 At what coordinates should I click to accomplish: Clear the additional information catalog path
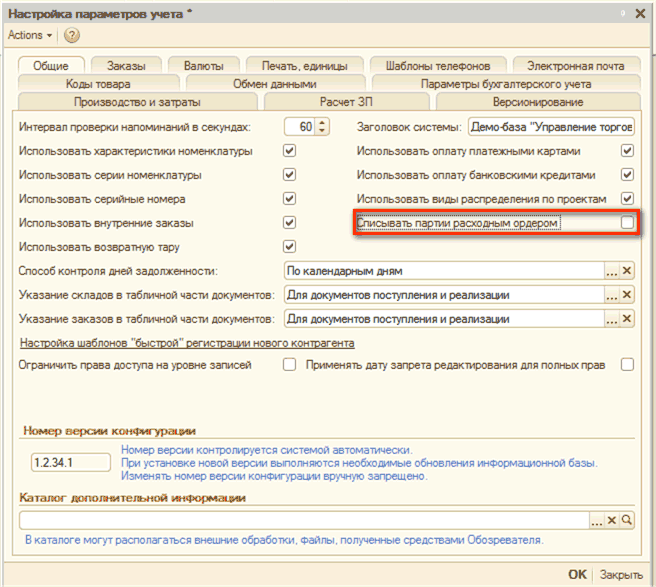point(612,520)
